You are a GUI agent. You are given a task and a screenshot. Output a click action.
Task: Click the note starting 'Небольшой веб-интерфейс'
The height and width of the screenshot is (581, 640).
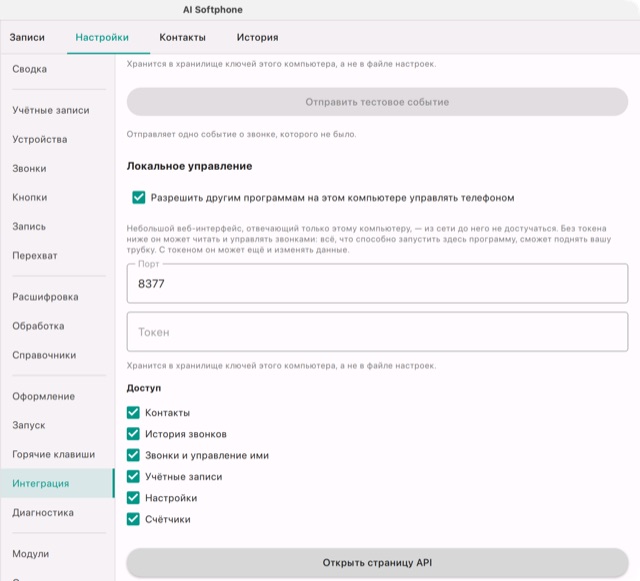(369, 239)
